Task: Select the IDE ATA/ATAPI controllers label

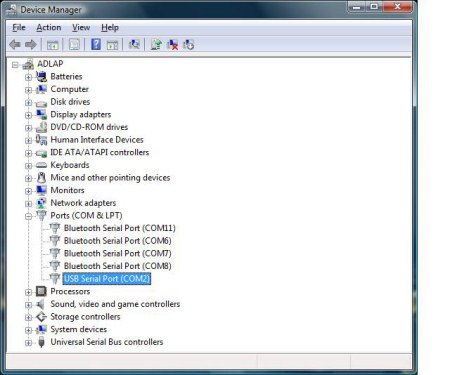Action: pos(100,153)
